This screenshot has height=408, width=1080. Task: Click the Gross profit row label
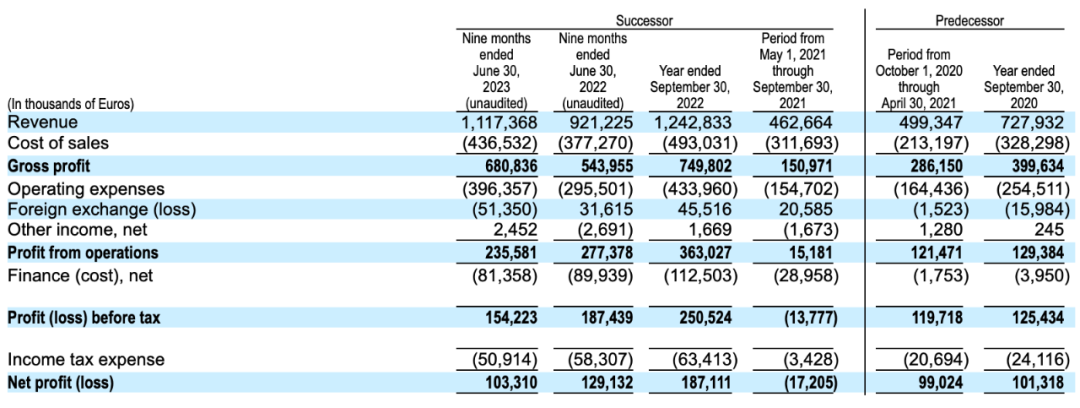50,165
